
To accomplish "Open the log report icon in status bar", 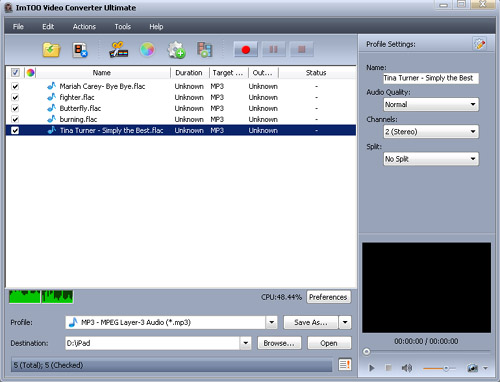I will [345, 364].
